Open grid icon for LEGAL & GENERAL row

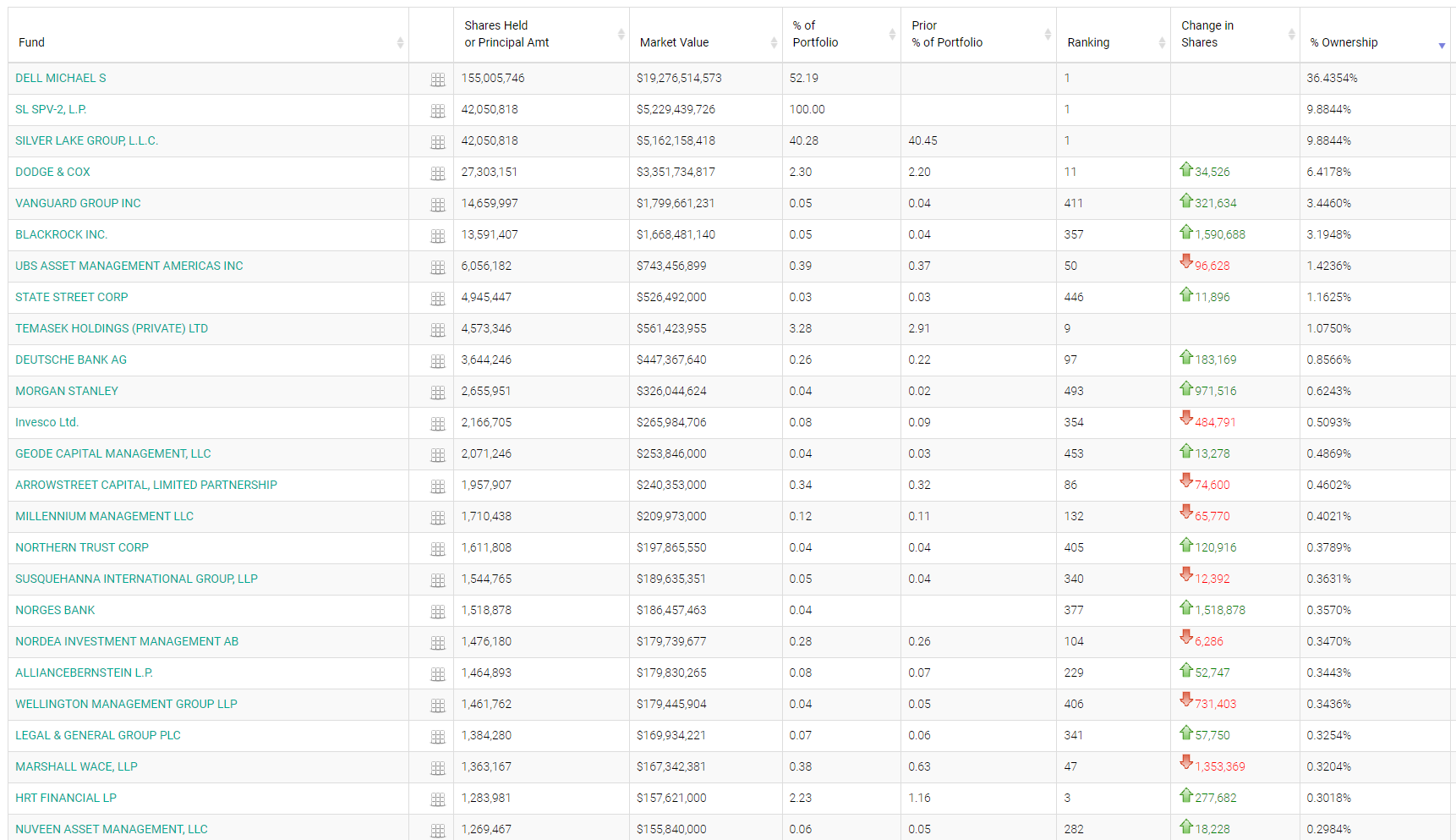(437, 737)
